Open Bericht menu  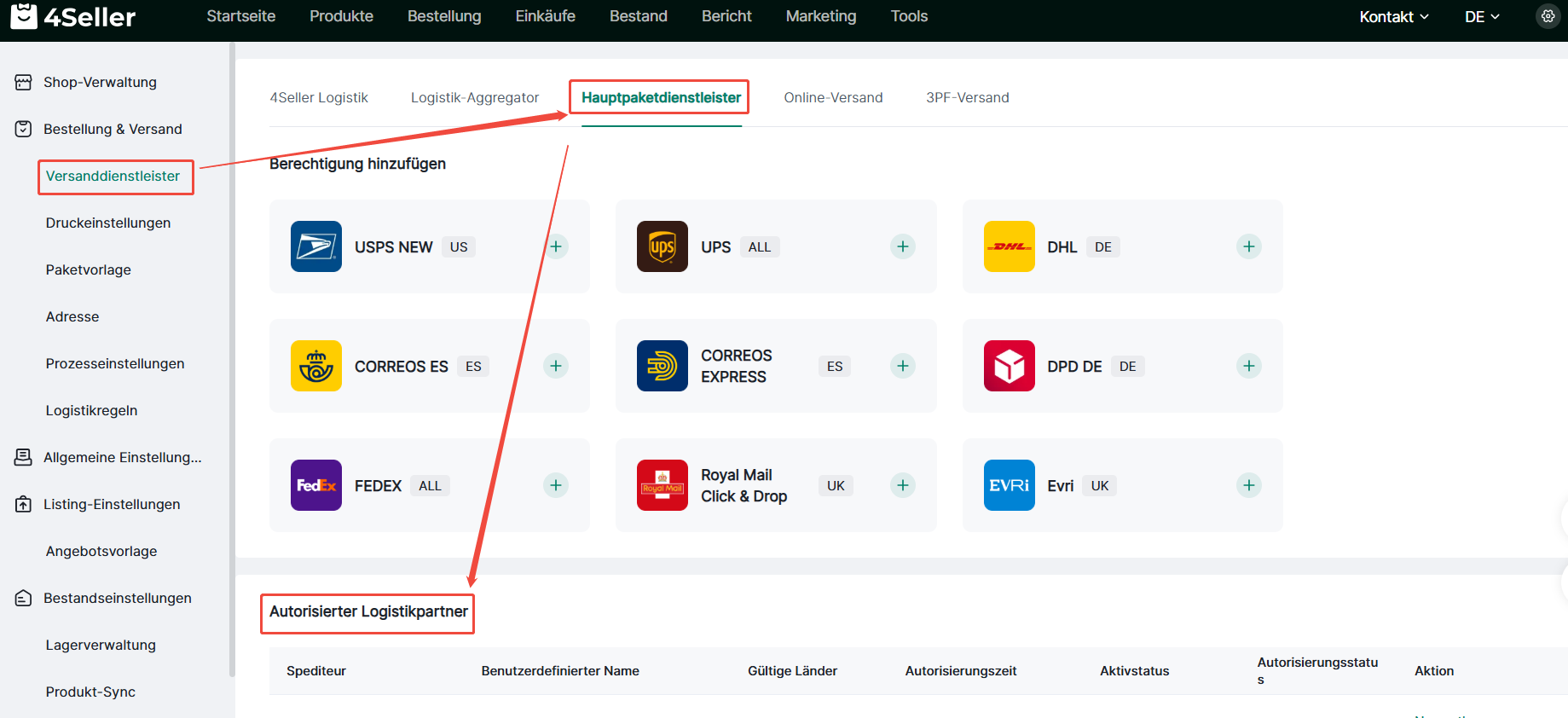coord(726,16)
